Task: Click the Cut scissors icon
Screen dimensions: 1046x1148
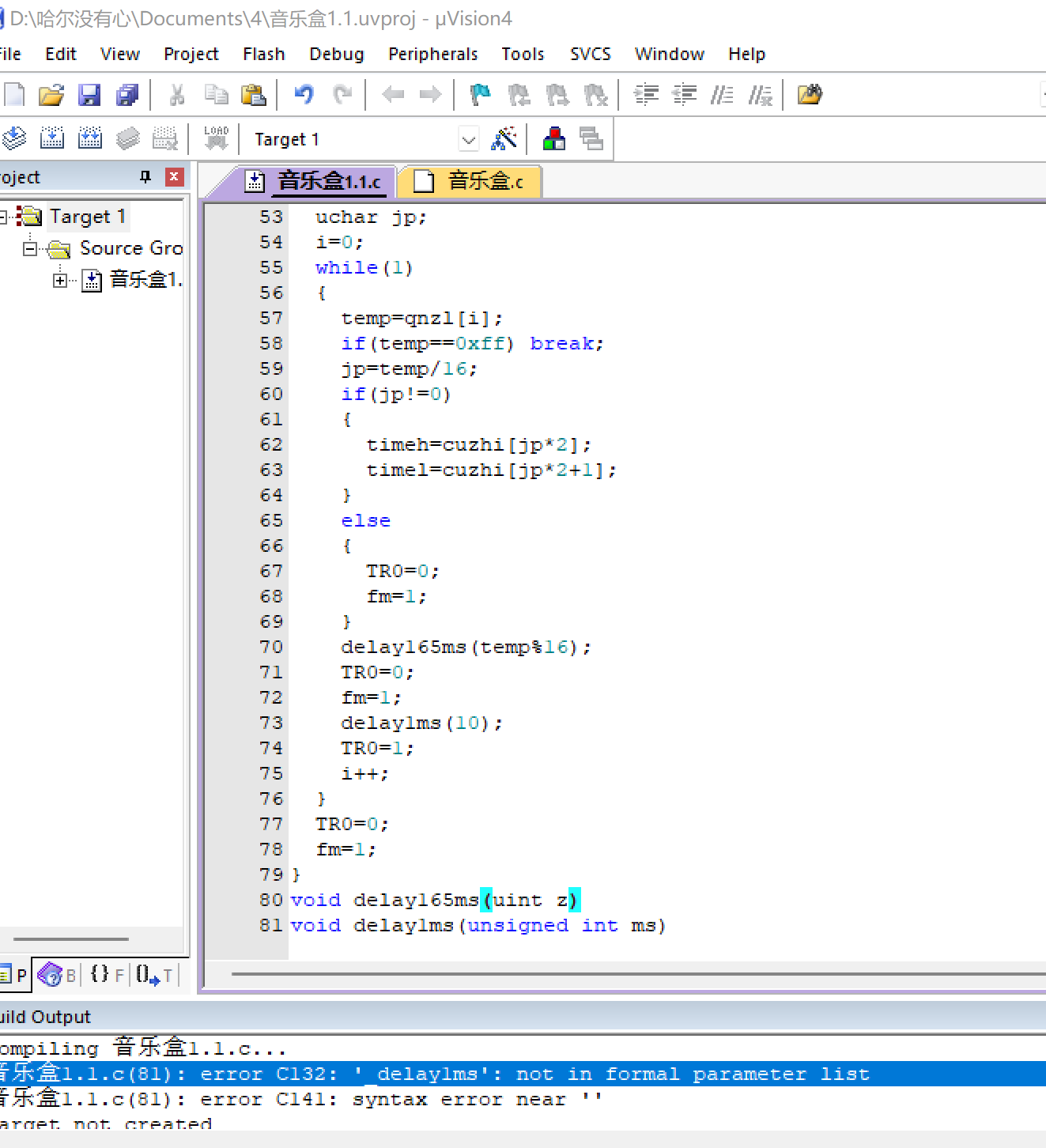Action: tap(177, 96)
